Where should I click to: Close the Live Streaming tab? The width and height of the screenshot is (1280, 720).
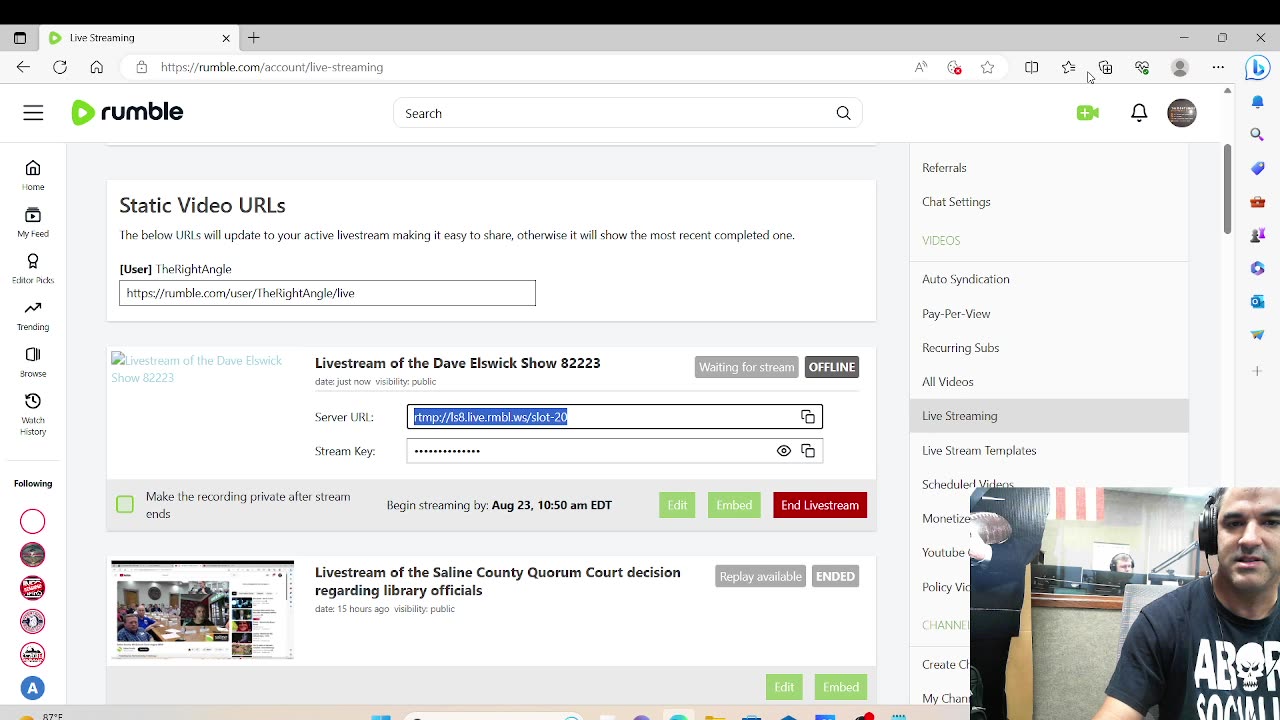(226, 38)
